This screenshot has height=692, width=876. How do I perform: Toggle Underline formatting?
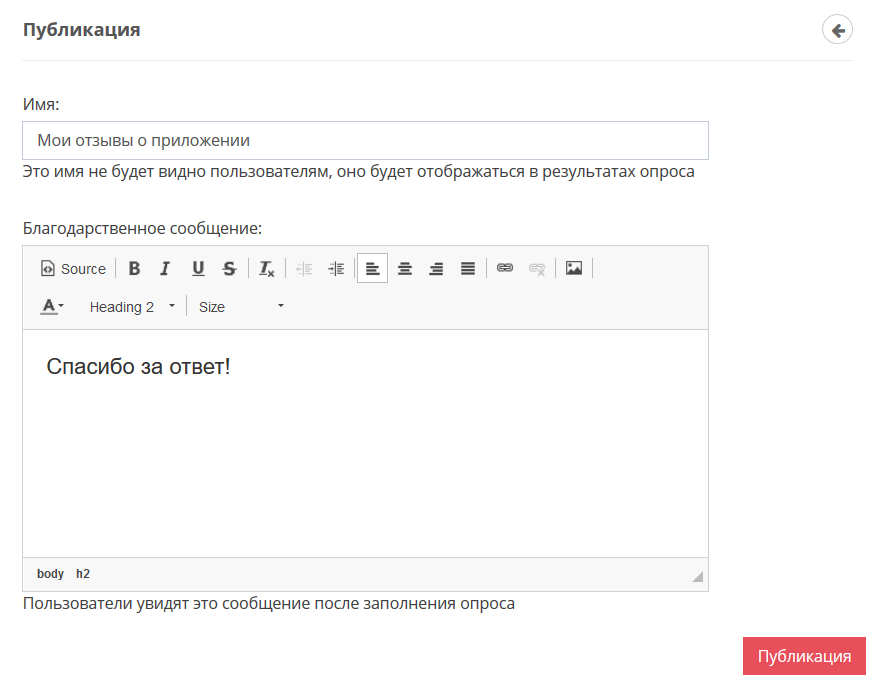[198, 269]
